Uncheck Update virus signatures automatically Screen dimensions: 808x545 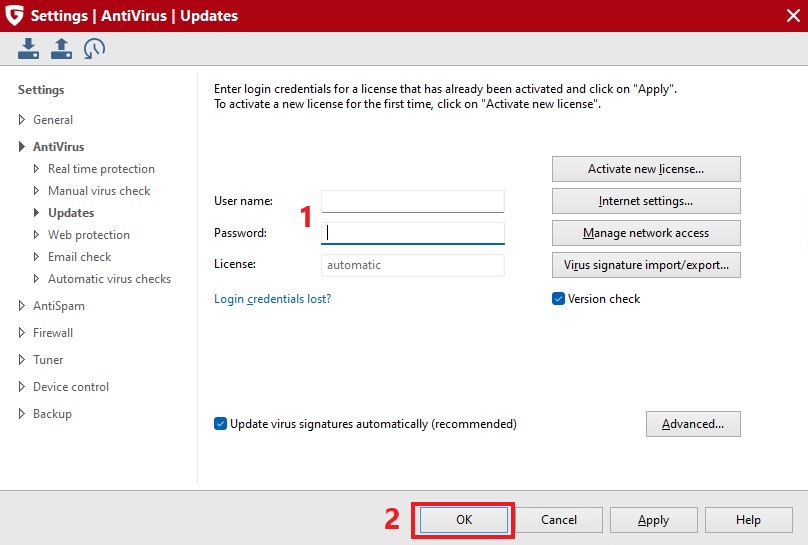coord(220,423)
